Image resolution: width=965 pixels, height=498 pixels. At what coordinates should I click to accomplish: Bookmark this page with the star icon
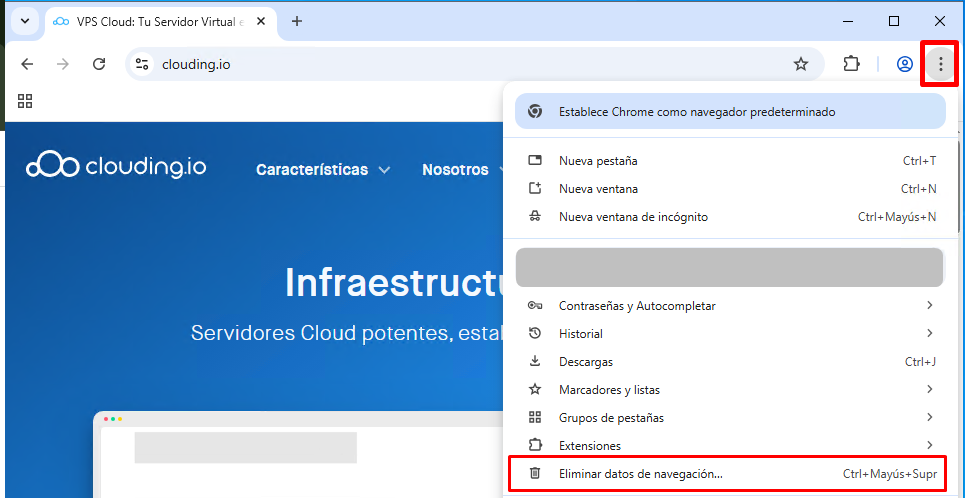click(800, 64)
